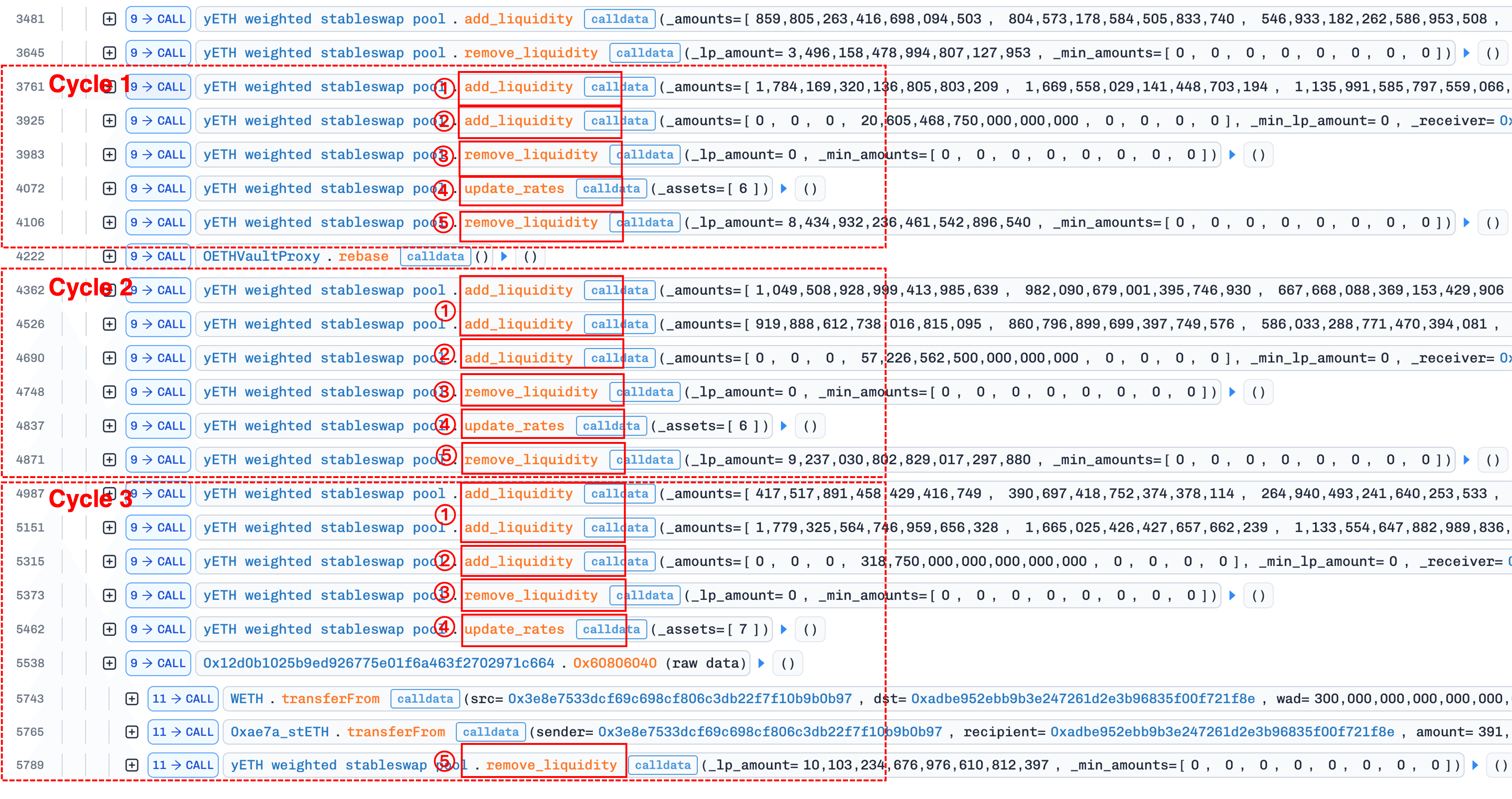Screen dimensions: 1512x799
Task: Click calldata badge on WETH transferFrom
Action: (425, 699)
